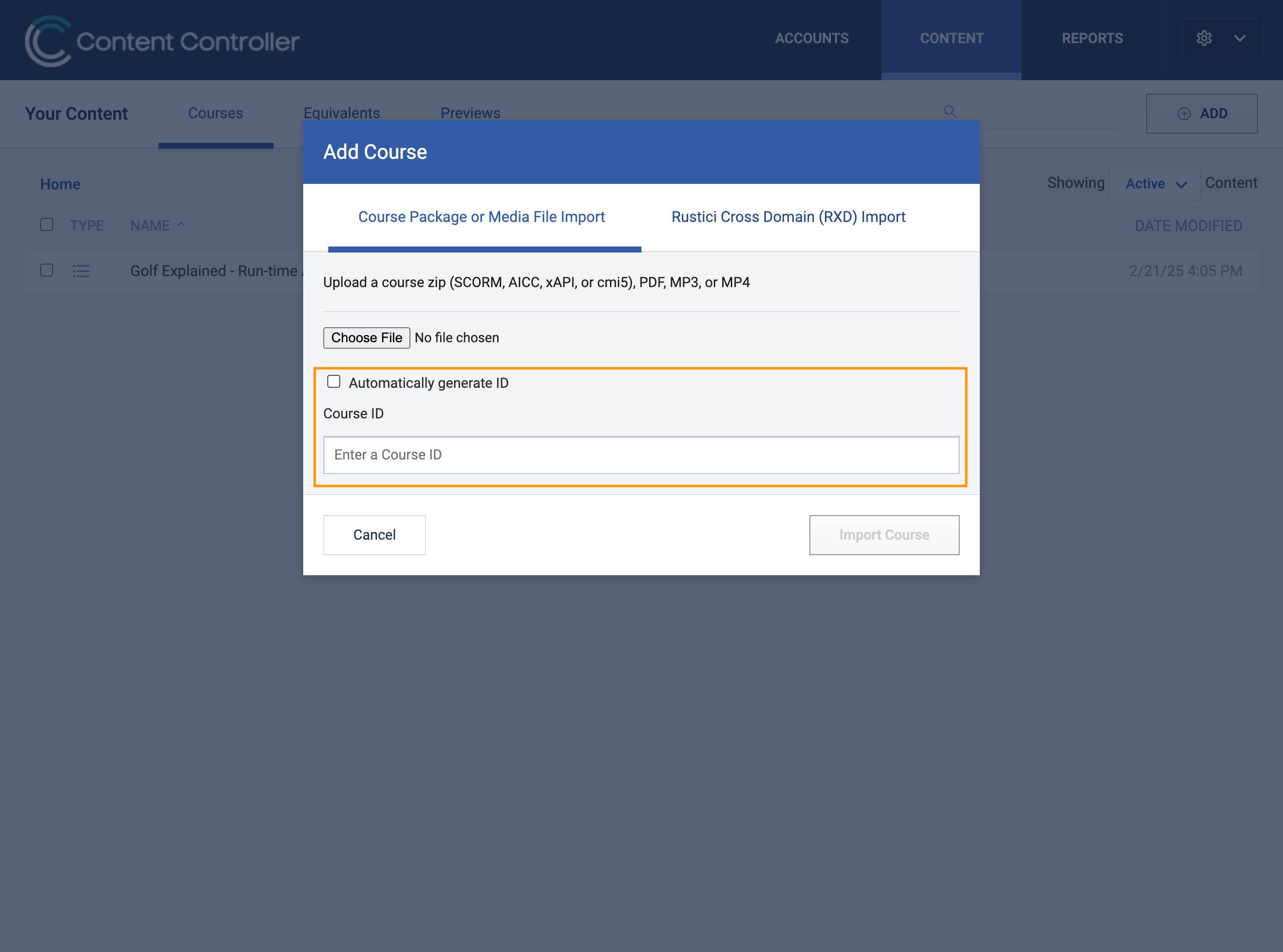Enable Automatically generate ID checkbox
This screenshot has height=952, width=1283.
334,381
